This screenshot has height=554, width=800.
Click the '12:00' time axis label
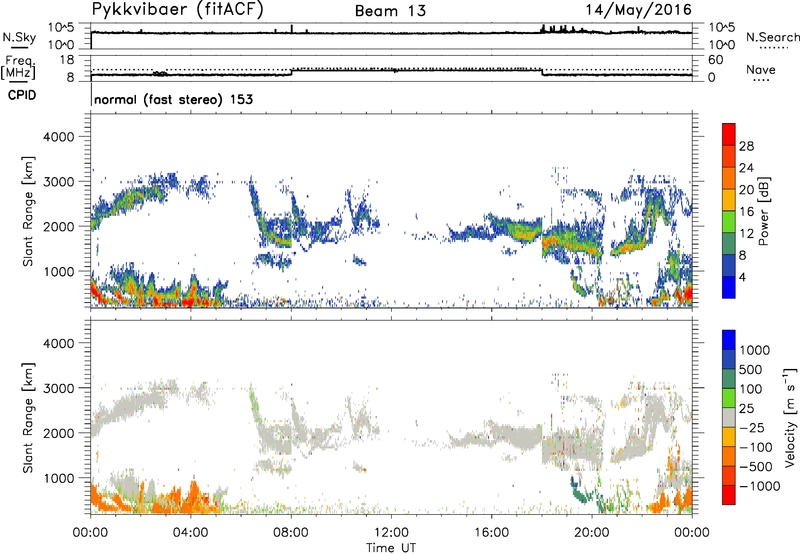tap(391, 533)
